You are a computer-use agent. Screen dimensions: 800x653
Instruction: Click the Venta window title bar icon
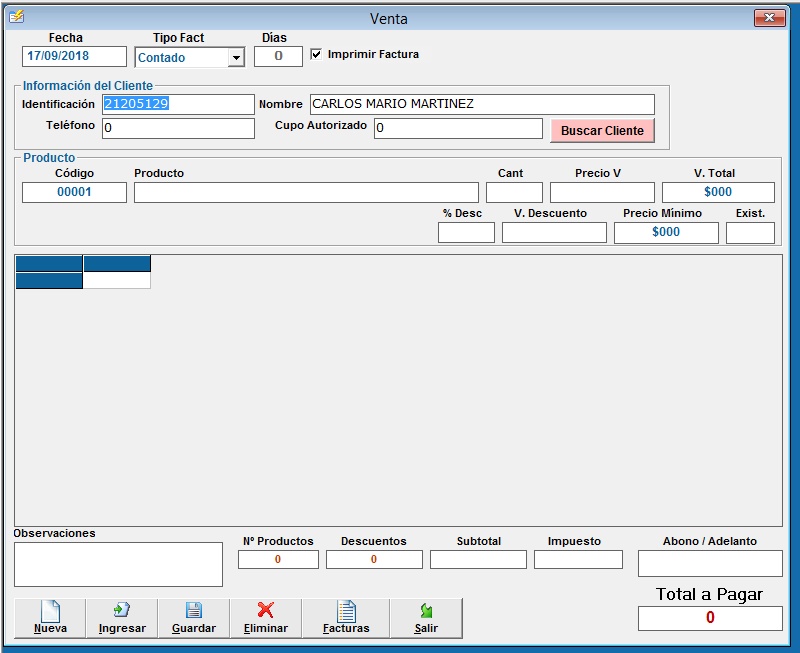click(x=16, y=17)
